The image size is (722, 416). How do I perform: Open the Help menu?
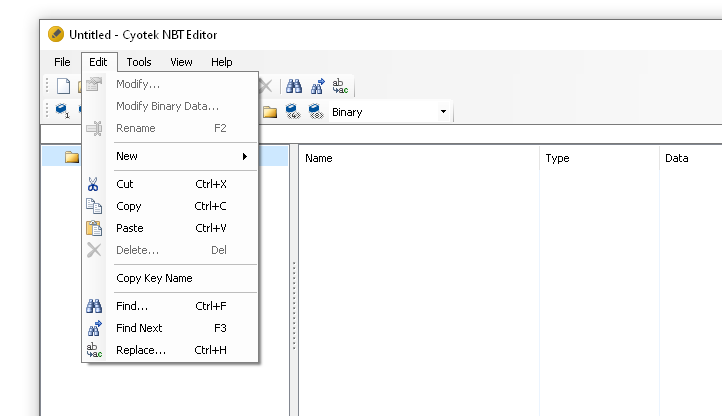pos(221,62)
